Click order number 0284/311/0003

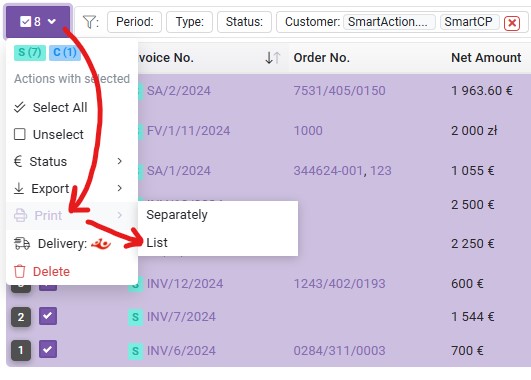(339, 351)
